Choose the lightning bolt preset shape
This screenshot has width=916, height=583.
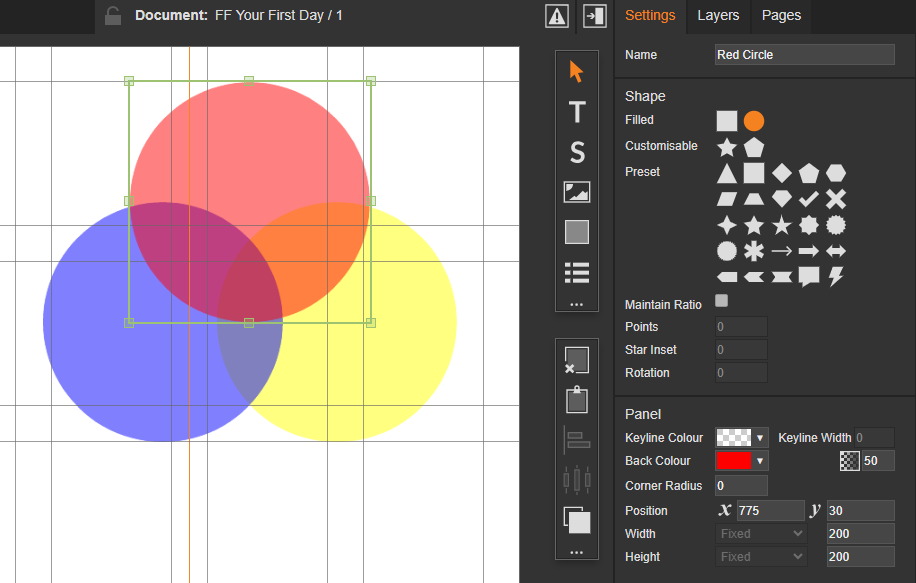(x=836, y=277)
